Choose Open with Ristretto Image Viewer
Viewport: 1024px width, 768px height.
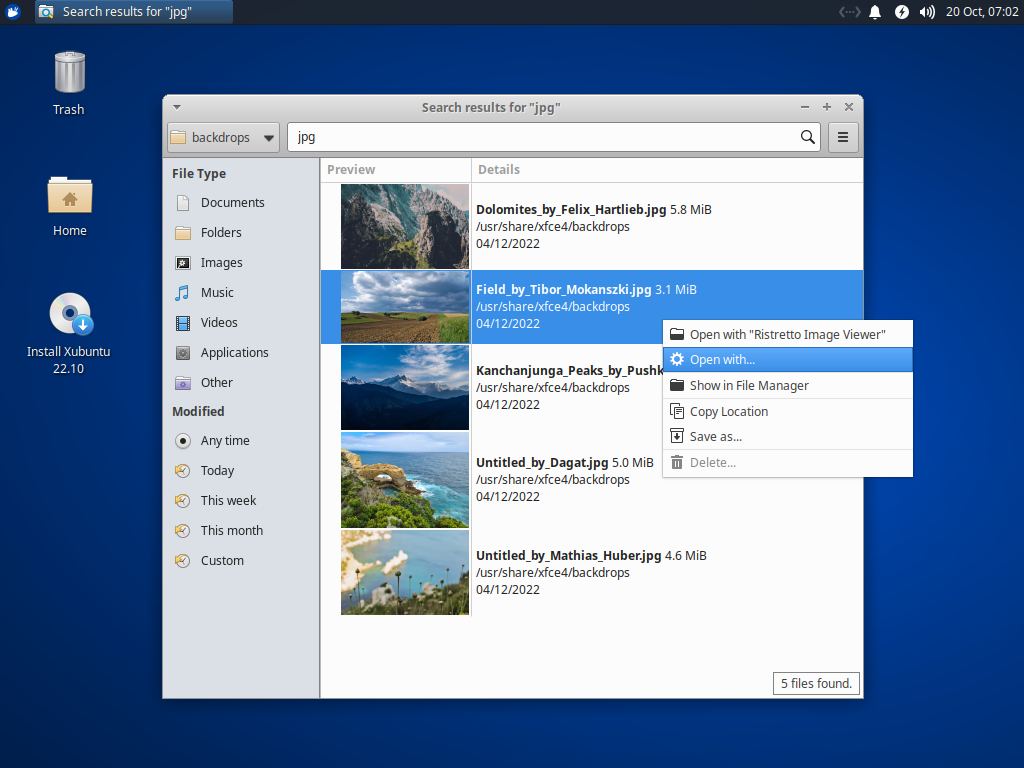pos(774,333)
